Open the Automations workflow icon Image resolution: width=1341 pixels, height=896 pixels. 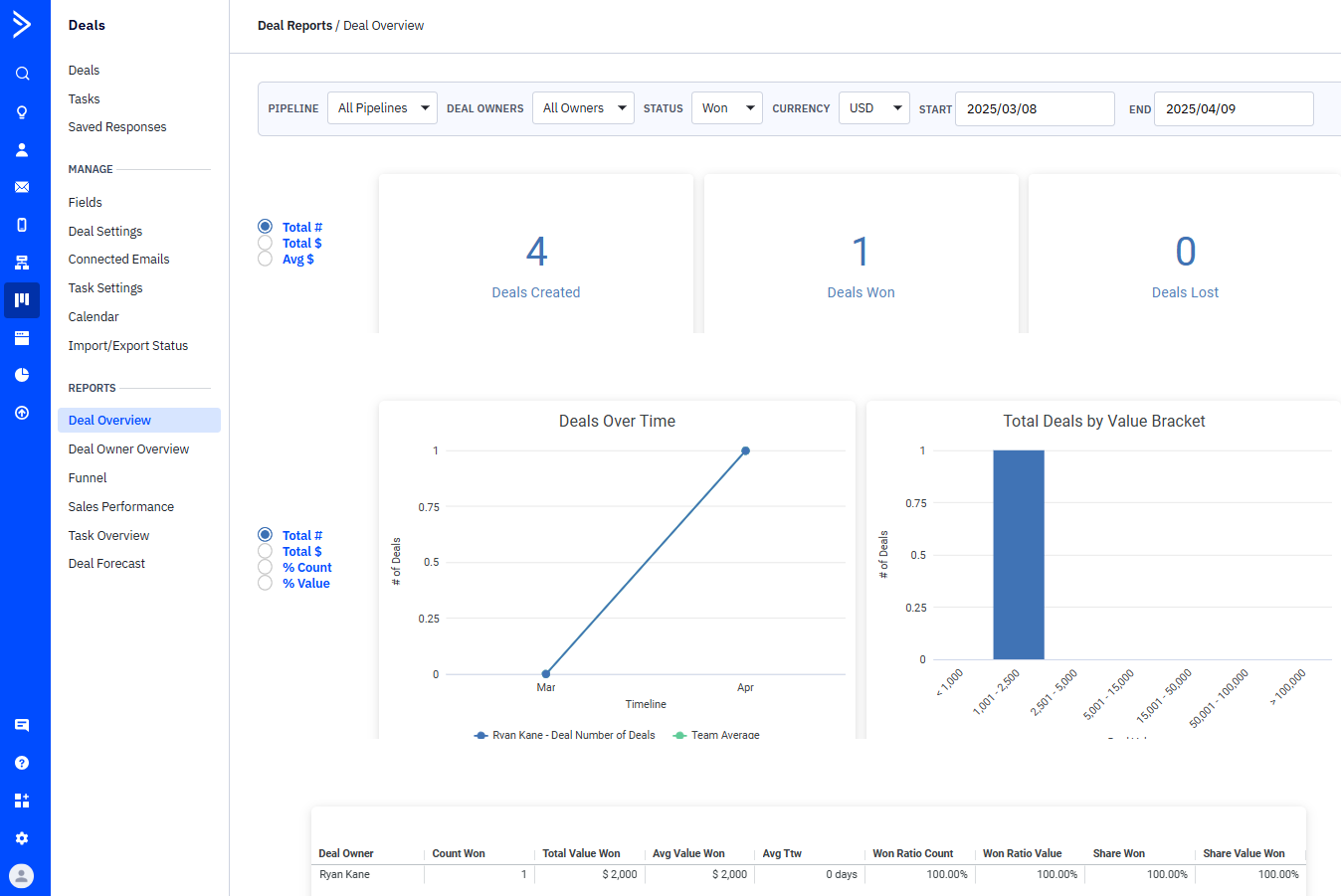[22, 263]
